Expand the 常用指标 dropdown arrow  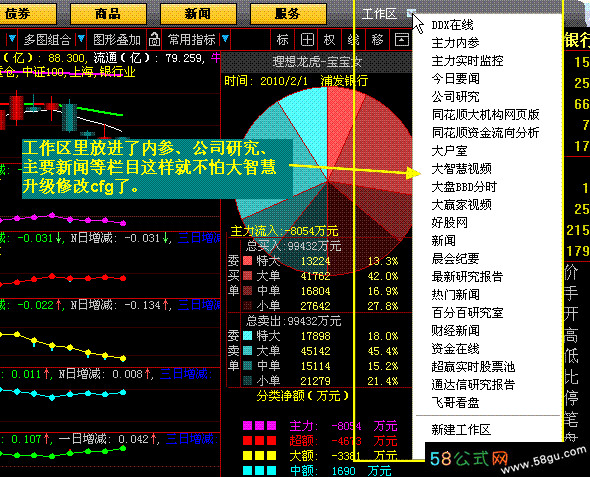225,38
